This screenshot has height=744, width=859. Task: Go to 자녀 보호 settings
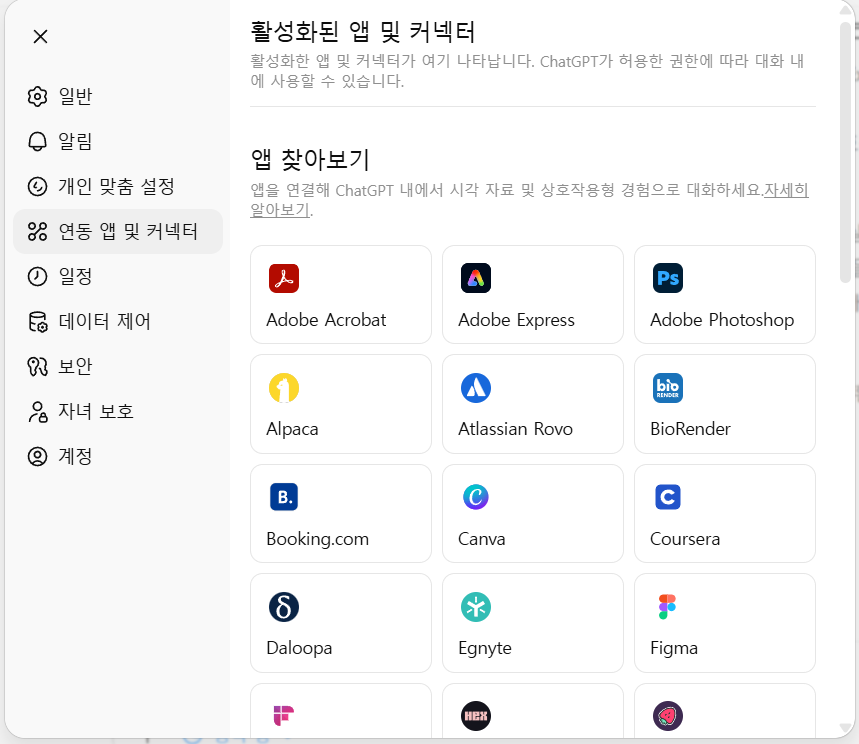118,411
